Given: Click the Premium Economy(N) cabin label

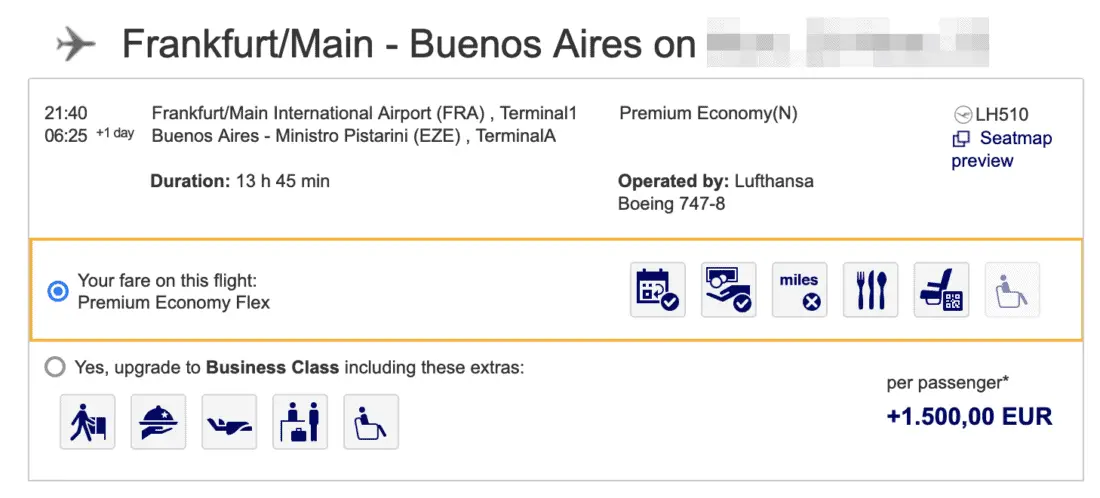Looking at the screenshot, I should (x=708, y=114).
